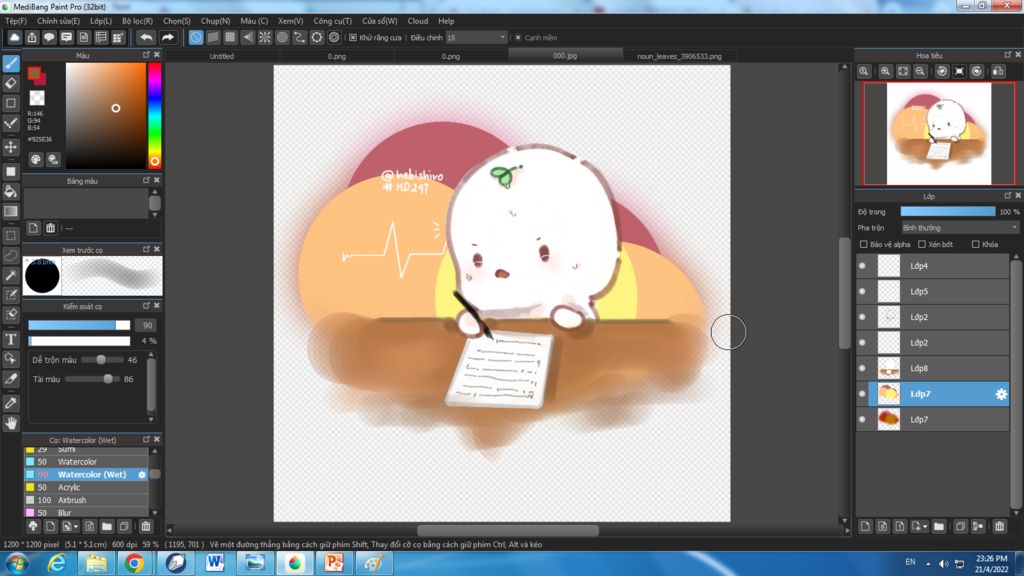Delete layer using trash icon in Layers panel
The height and width of the screenshot is (576, 1024).
[x=999, y=526]
